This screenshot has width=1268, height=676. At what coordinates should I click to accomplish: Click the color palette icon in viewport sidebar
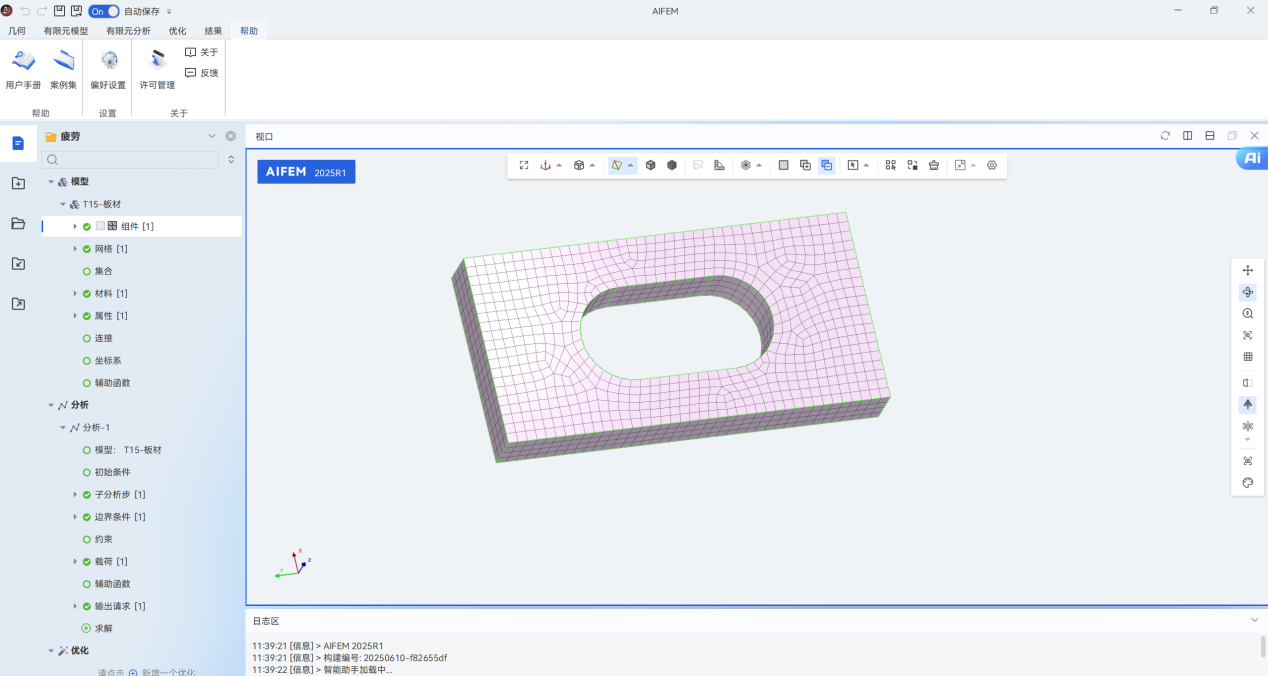1247,483
